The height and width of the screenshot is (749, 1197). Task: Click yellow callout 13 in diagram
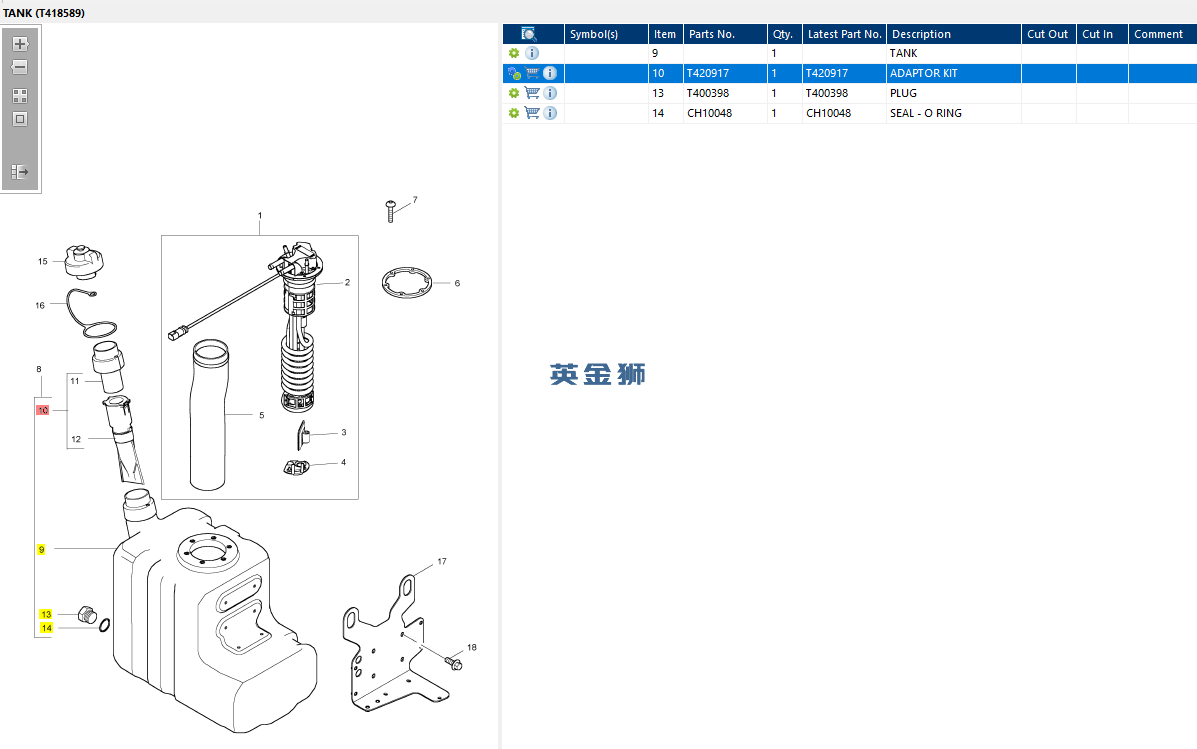pos(46,615)
